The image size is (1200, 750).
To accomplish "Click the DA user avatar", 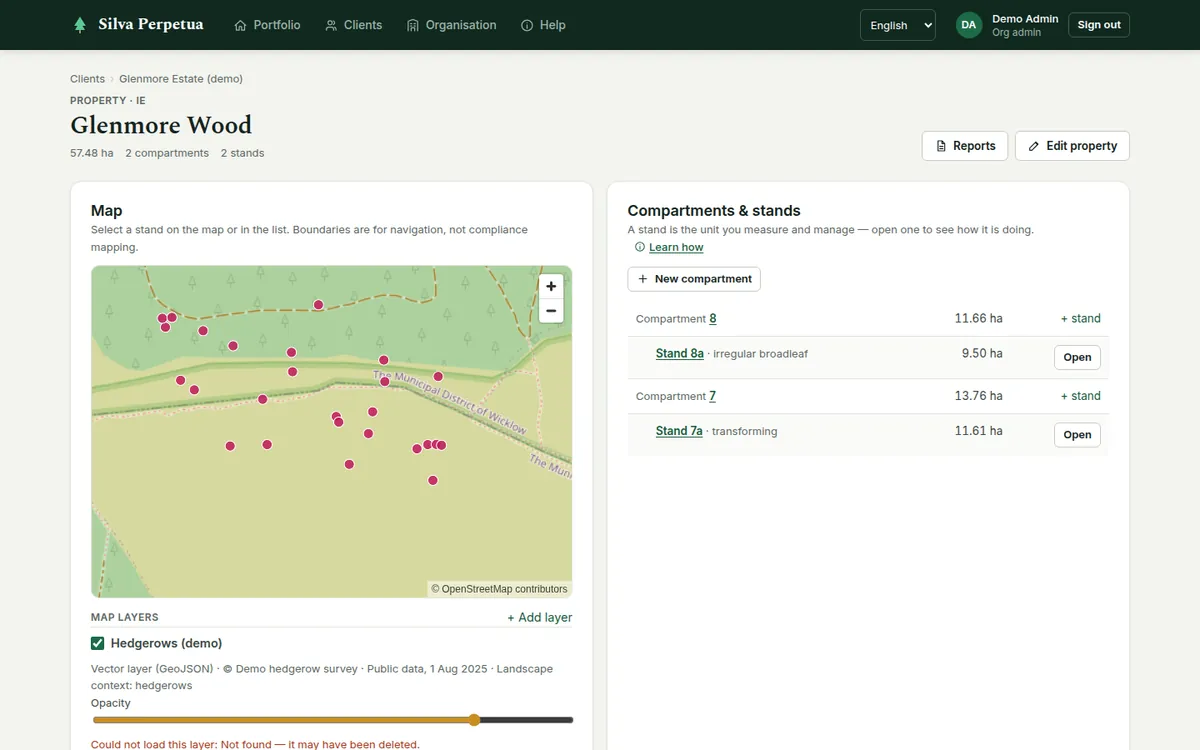I will [x=969, y=25].
